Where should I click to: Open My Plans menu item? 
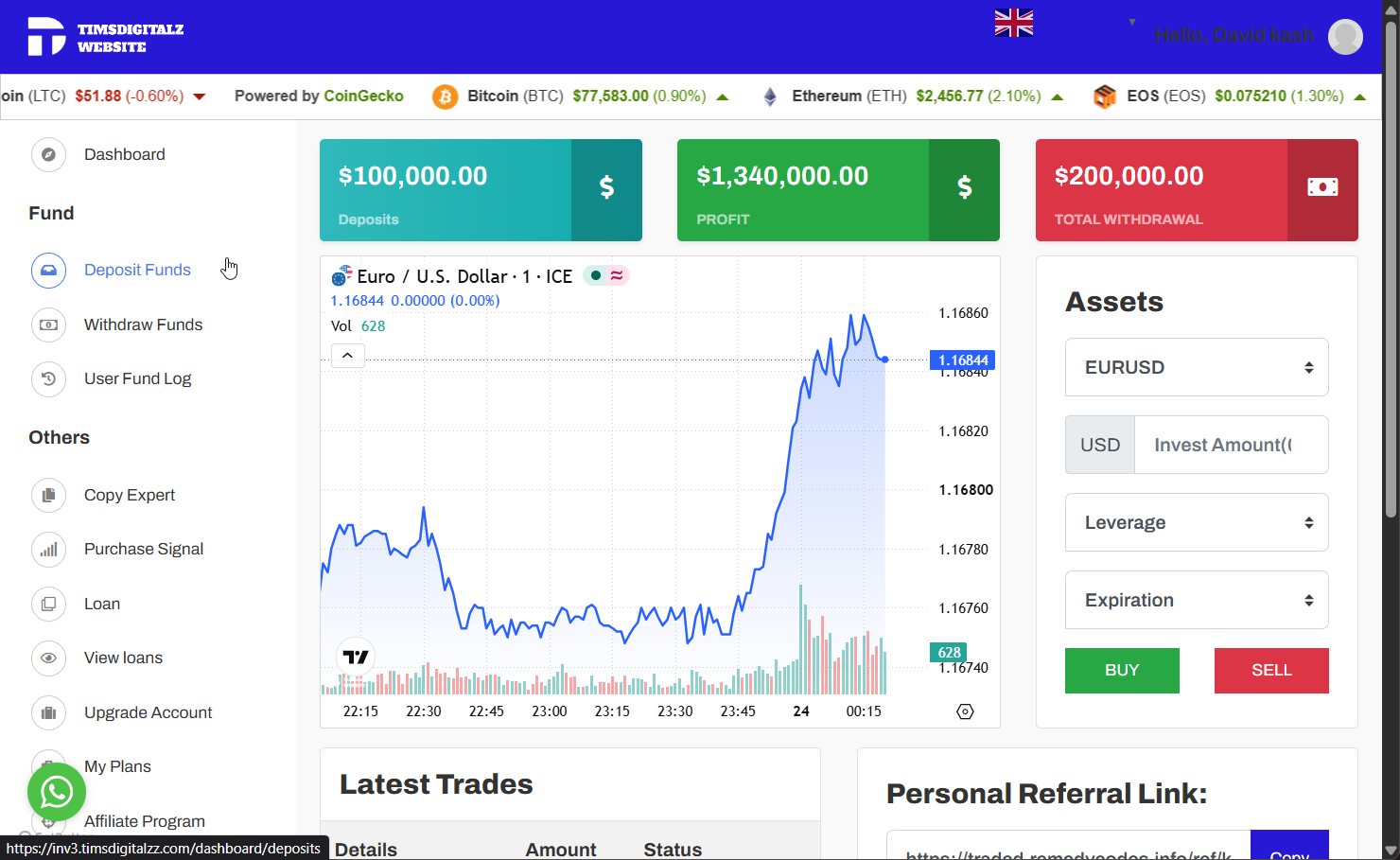[117, 766]
